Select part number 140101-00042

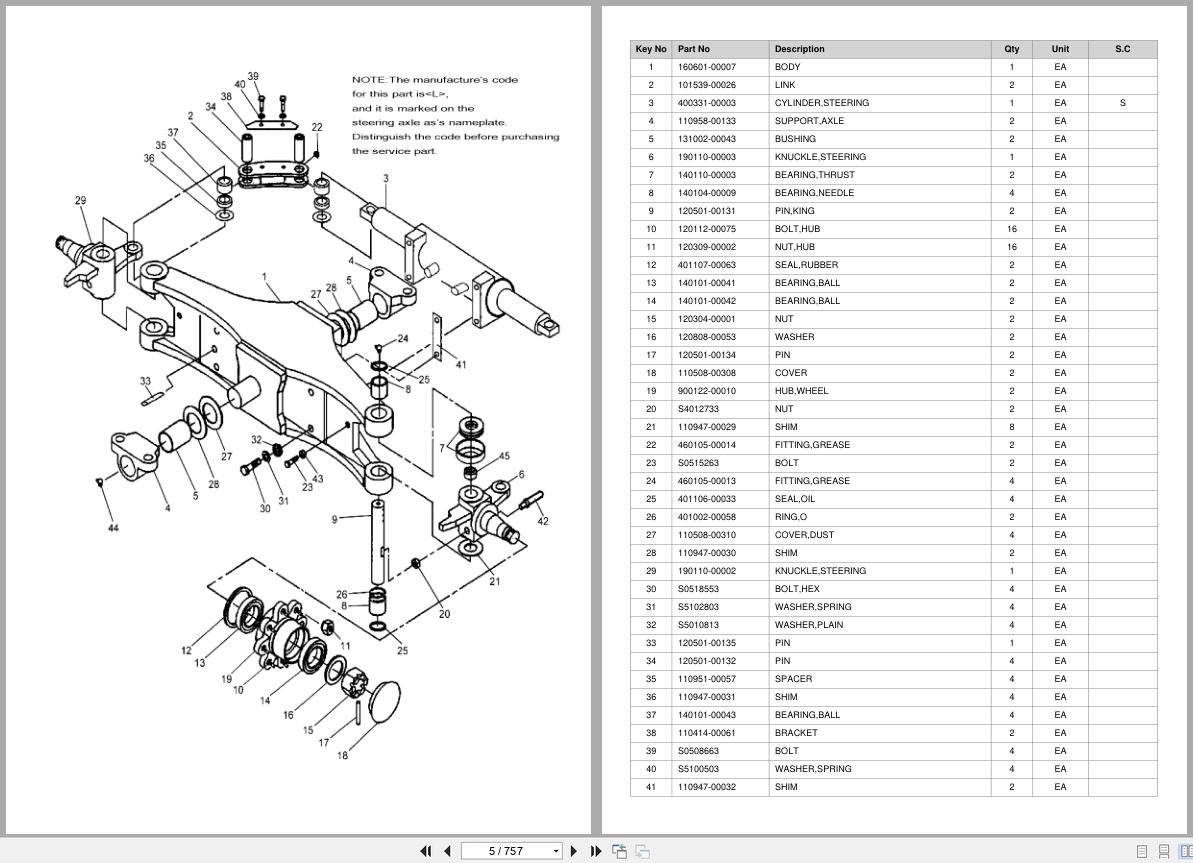pyautogui.click(x=707, y=301)
